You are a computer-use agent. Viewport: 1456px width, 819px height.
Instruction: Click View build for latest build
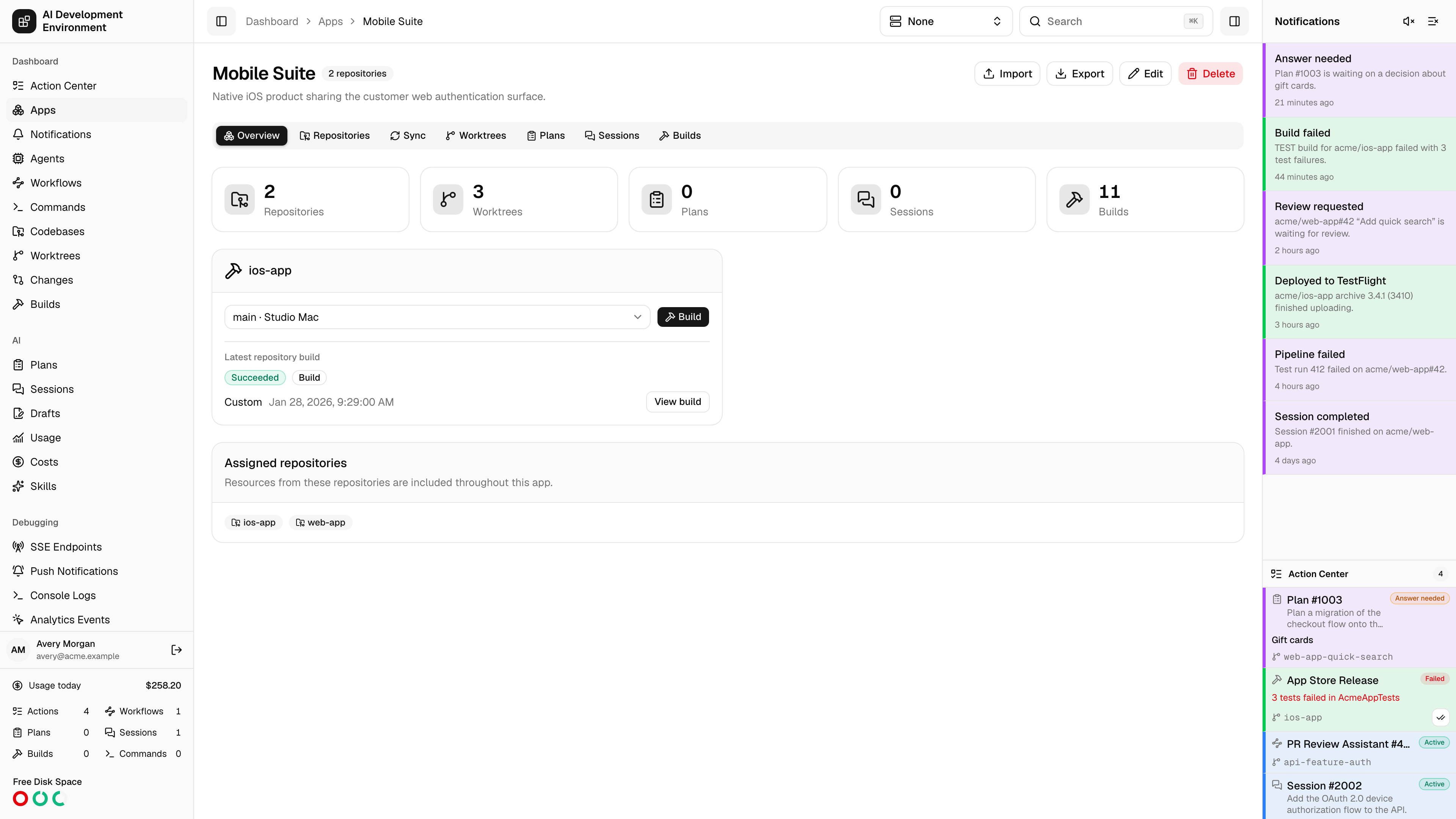pos(678,402)
